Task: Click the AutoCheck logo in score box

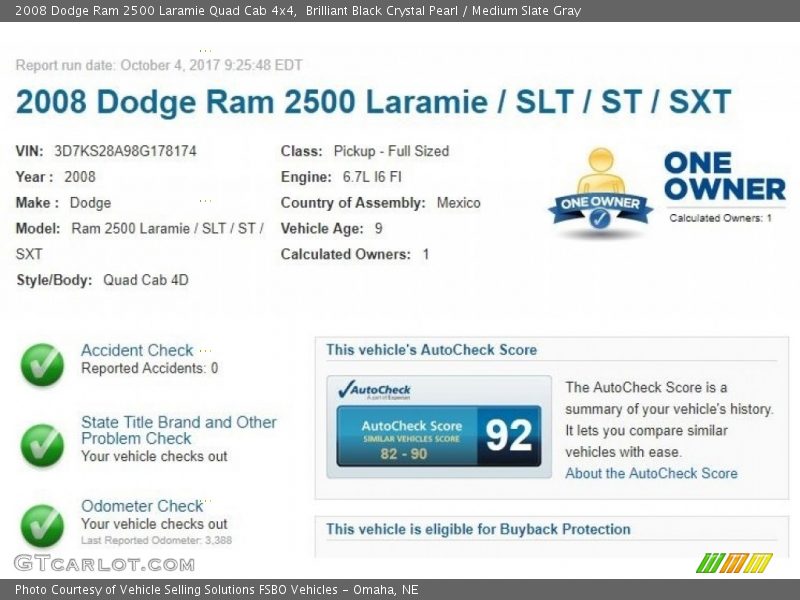Action: tap(375, 390)
